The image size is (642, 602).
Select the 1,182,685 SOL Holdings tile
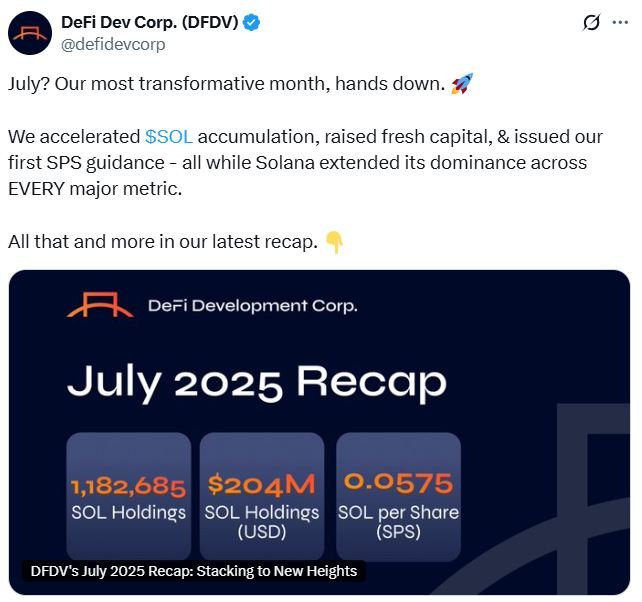point(128,496)
